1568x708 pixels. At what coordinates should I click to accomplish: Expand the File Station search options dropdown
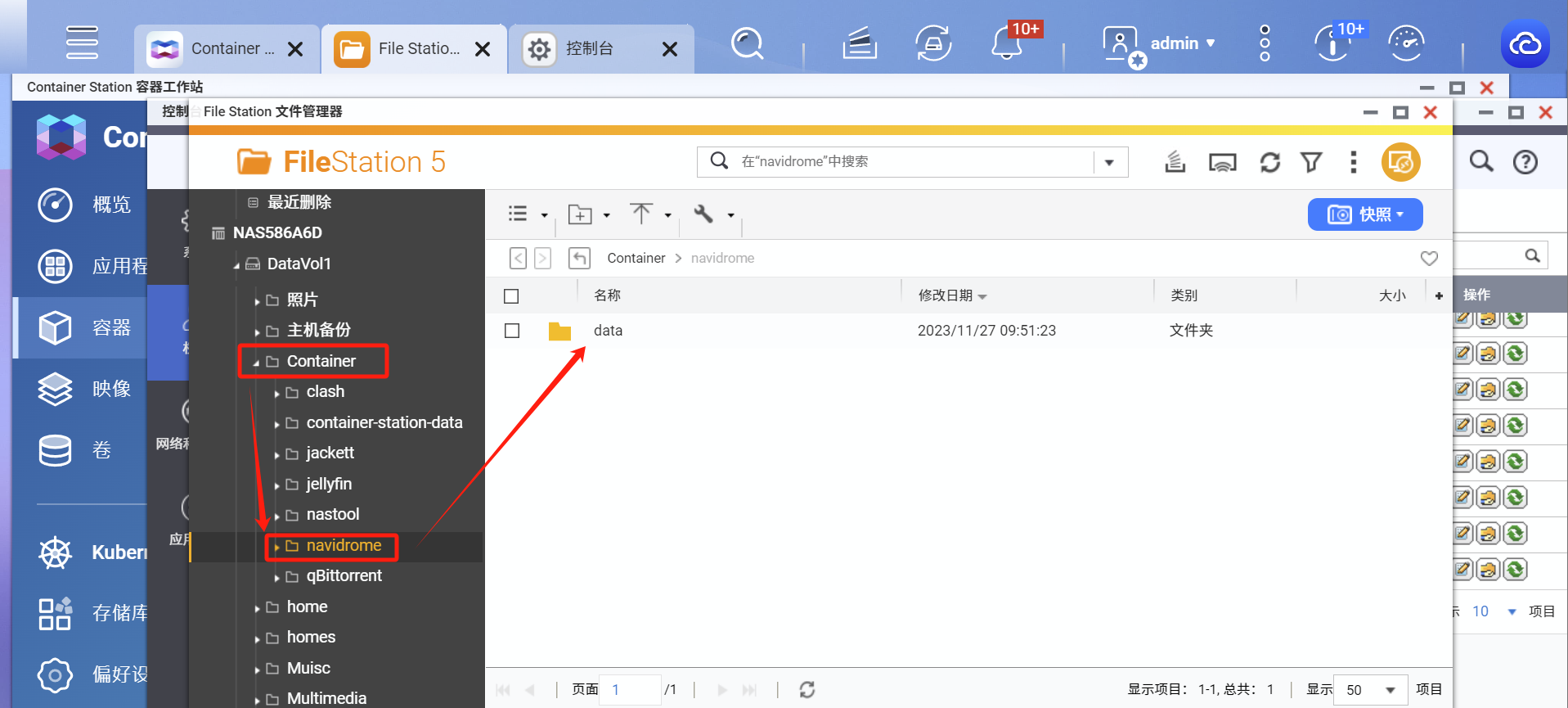(1110, 162)
